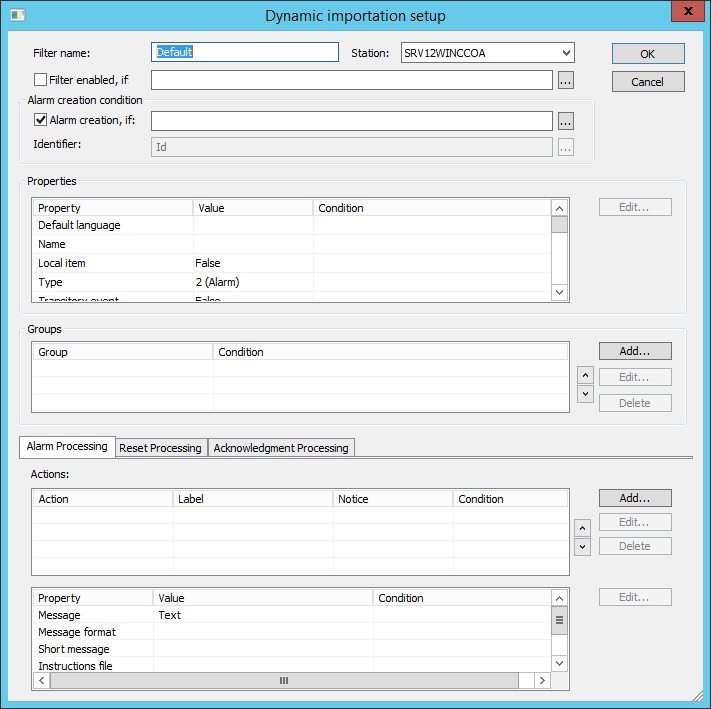Open the Acknowledgment Processing tab
The height and width of the screenshot is (709, 711).
[281, 448]
